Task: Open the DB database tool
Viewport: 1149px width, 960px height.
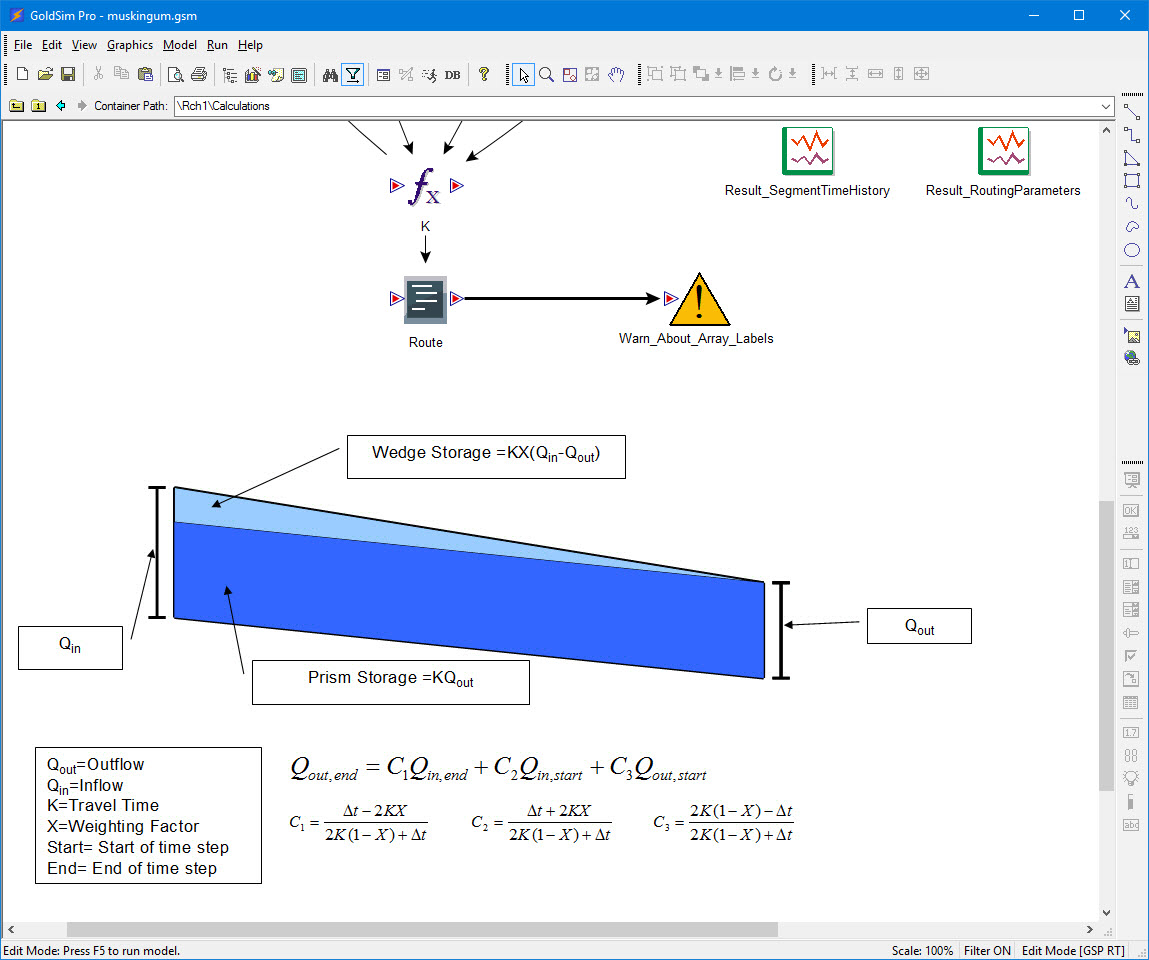Action: point(452,74)
